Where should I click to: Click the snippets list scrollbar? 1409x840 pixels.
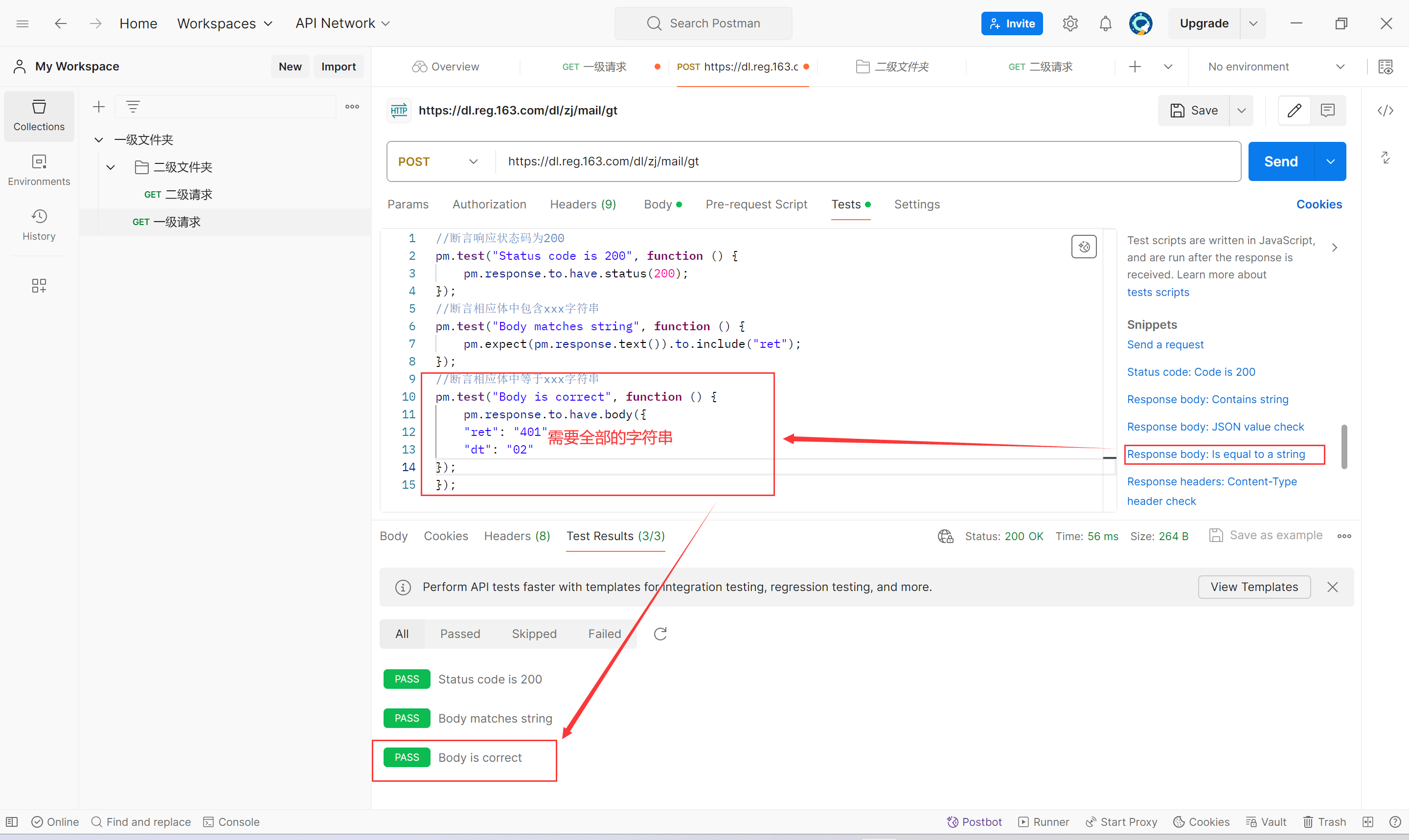pyautogui.click(x=1343, y=447)
